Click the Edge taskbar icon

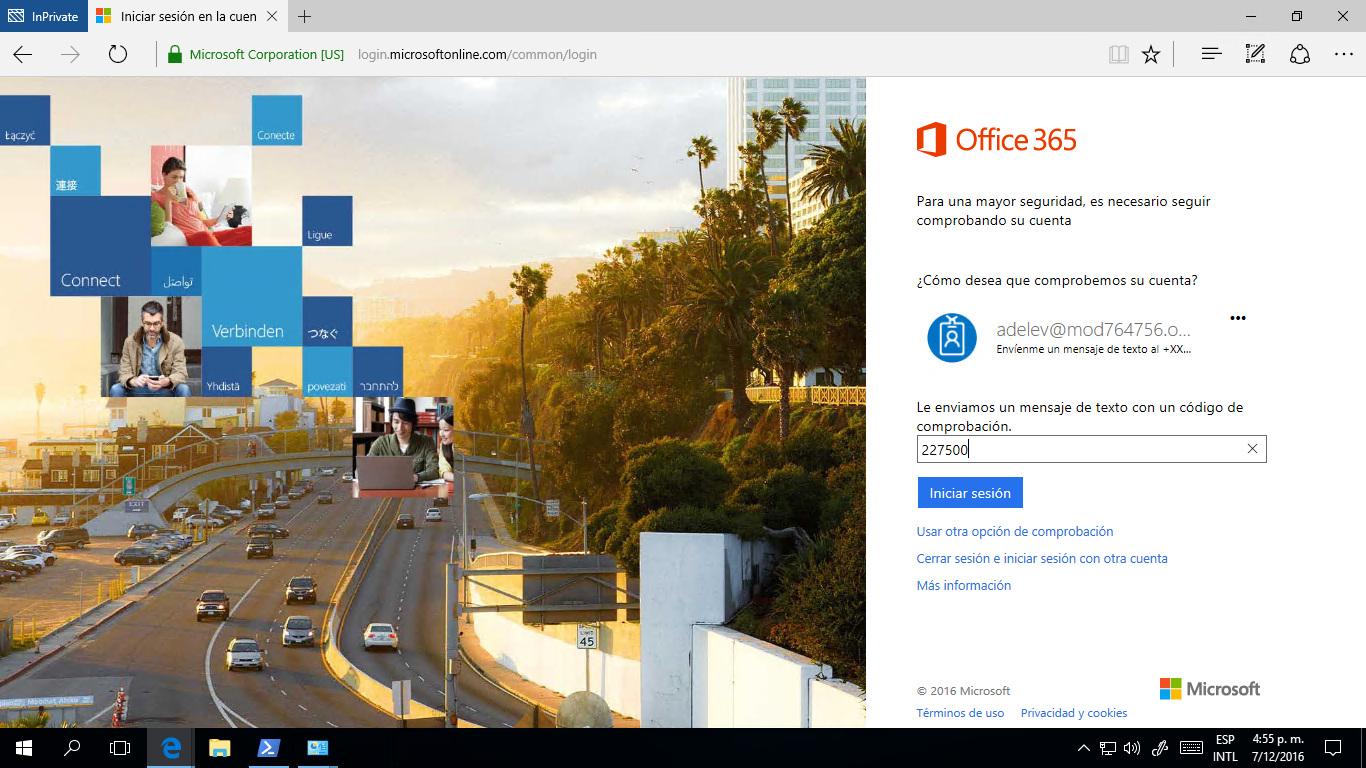coord(172,748)
